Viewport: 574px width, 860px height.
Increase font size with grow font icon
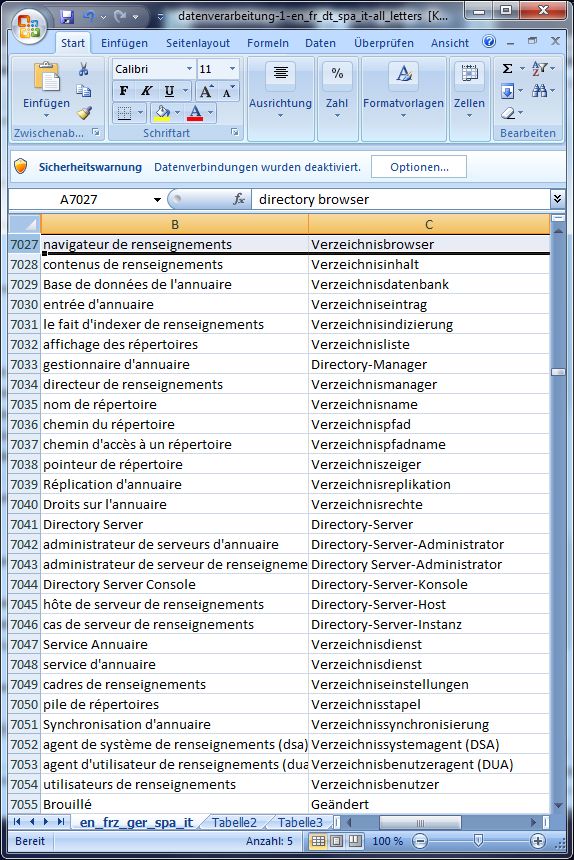pos(206,92)
